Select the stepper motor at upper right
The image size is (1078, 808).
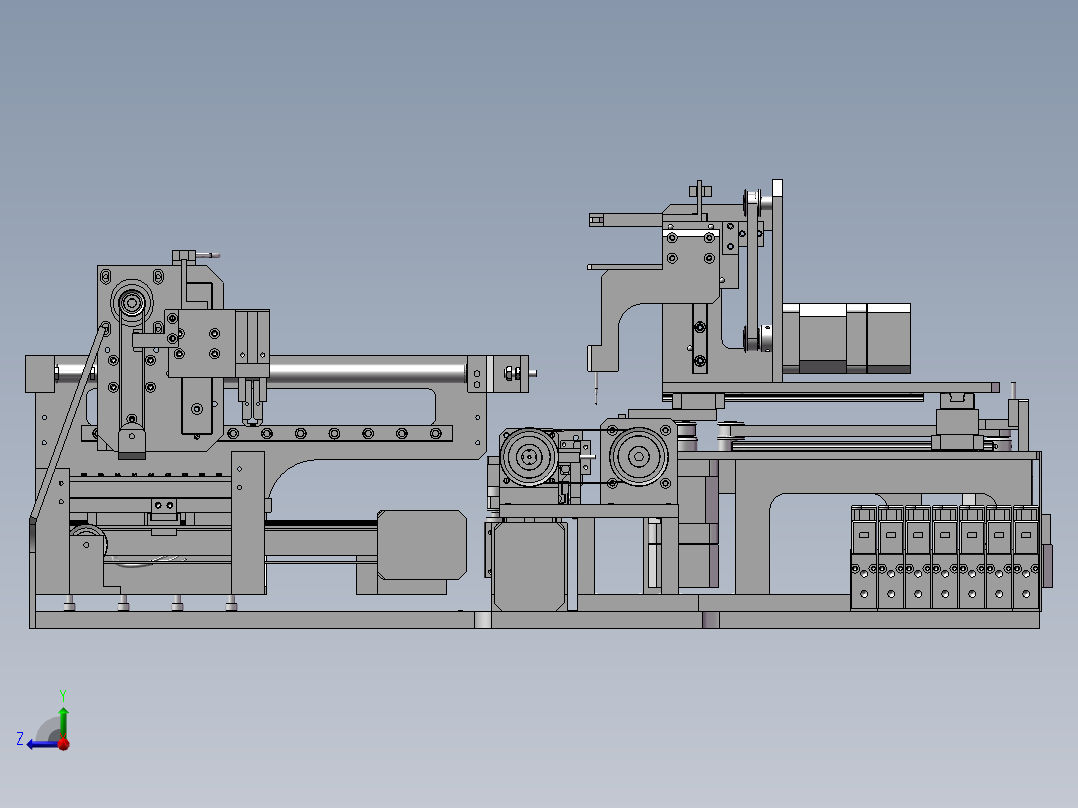846,338
